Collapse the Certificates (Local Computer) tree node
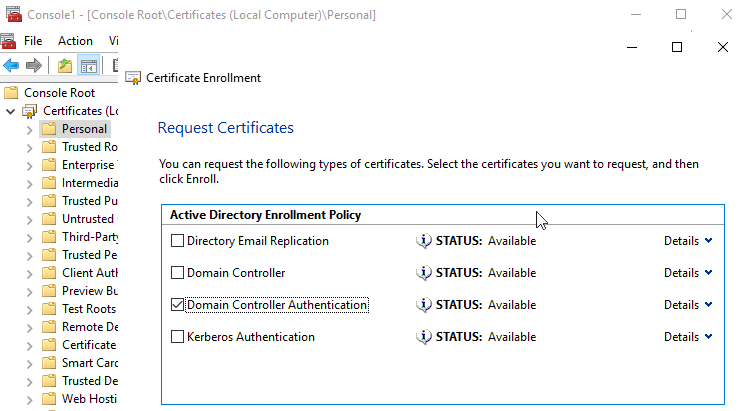This screenshot has height=411, width=738. [10, 111]
